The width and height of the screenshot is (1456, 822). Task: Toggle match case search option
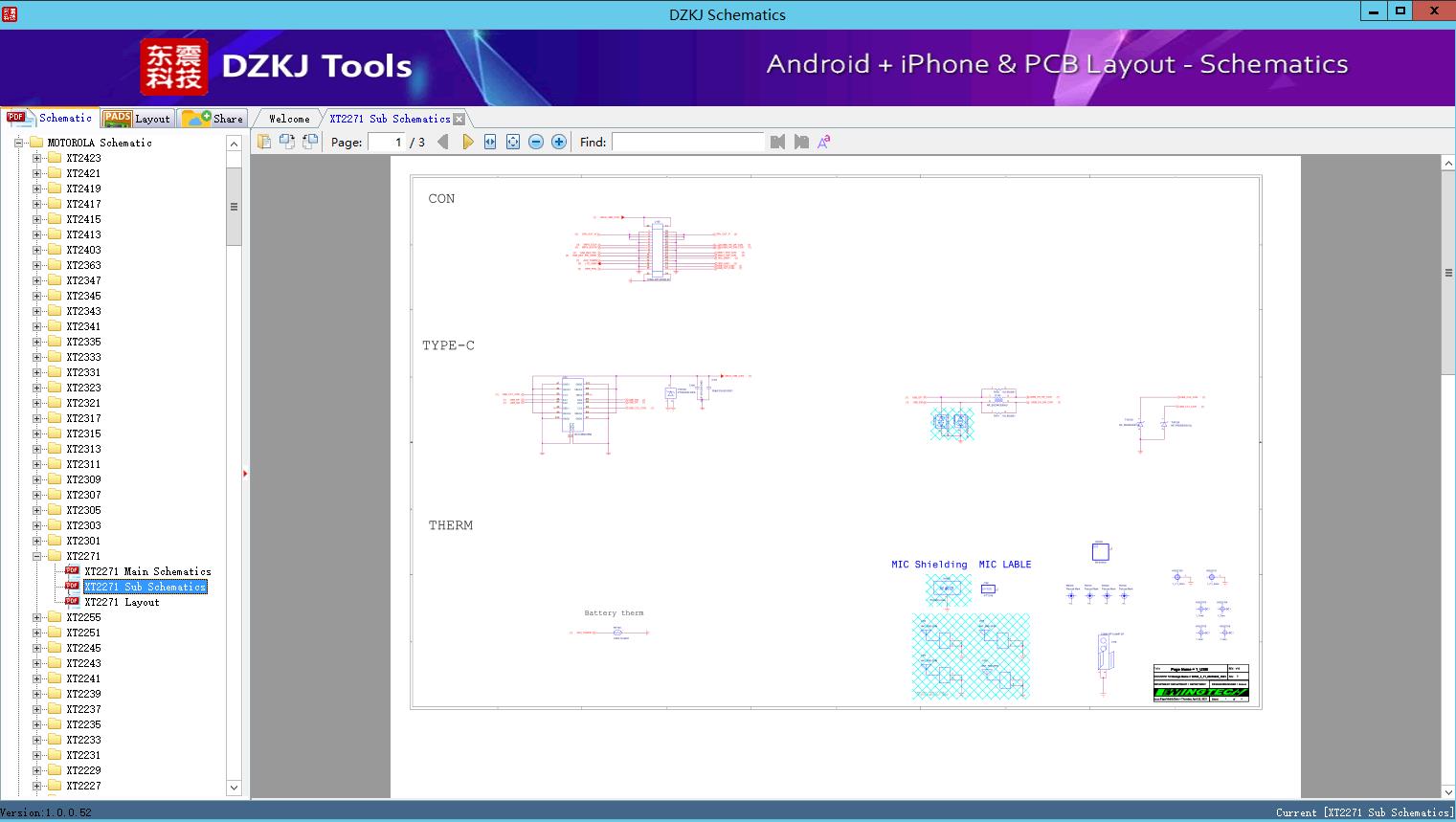click(x=823, y=142)
